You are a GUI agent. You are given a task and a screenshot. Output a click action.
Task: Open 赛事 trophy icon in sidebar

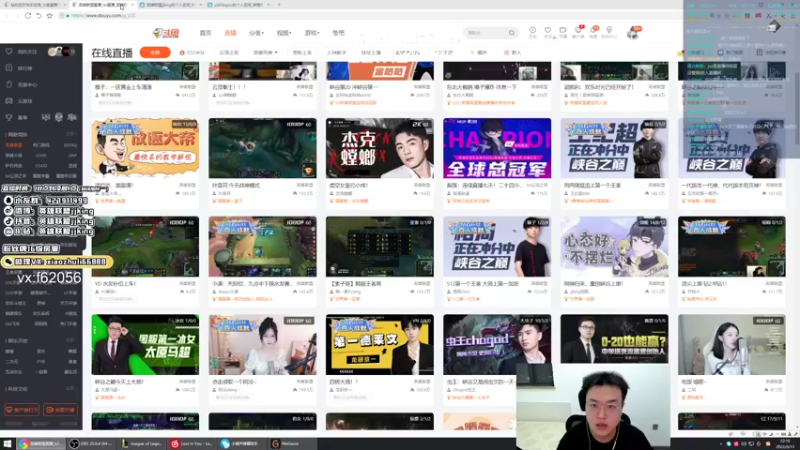point(9,117)
